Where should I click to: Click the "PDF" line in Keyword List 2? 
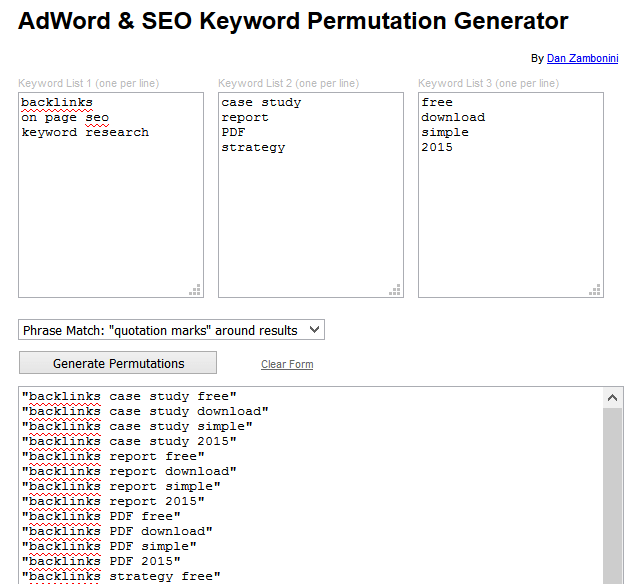(234, 132)
